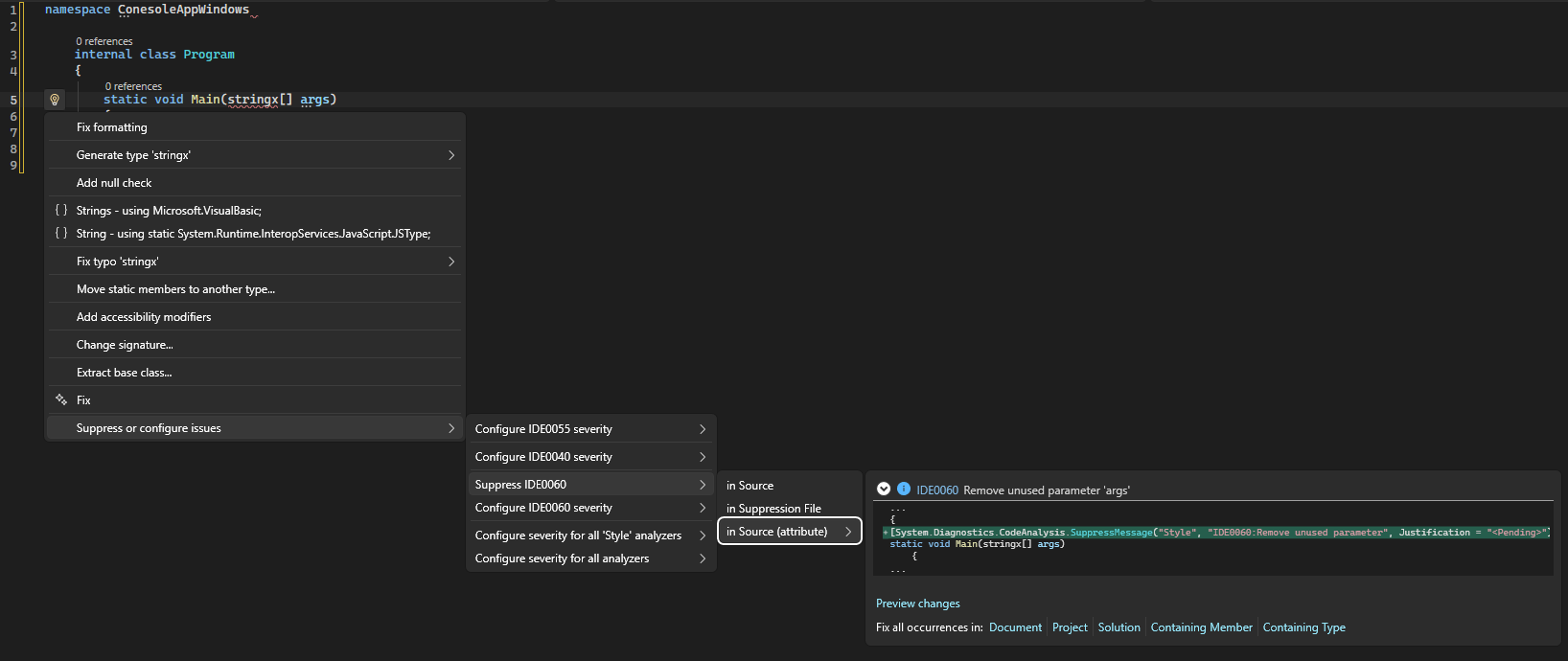This screenshot has height=661, width=1568.
Task: Click braces icon next to String JSType
Action: [61, 233]
